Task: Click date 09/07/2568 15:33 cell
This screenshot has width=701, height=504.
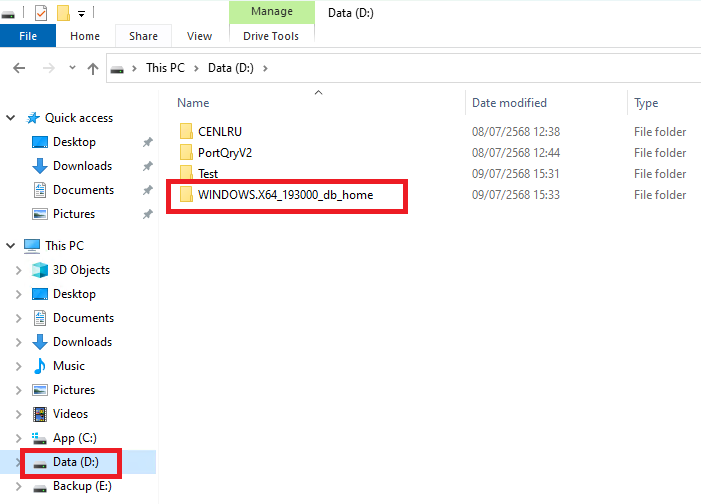Action: point(515,195)
